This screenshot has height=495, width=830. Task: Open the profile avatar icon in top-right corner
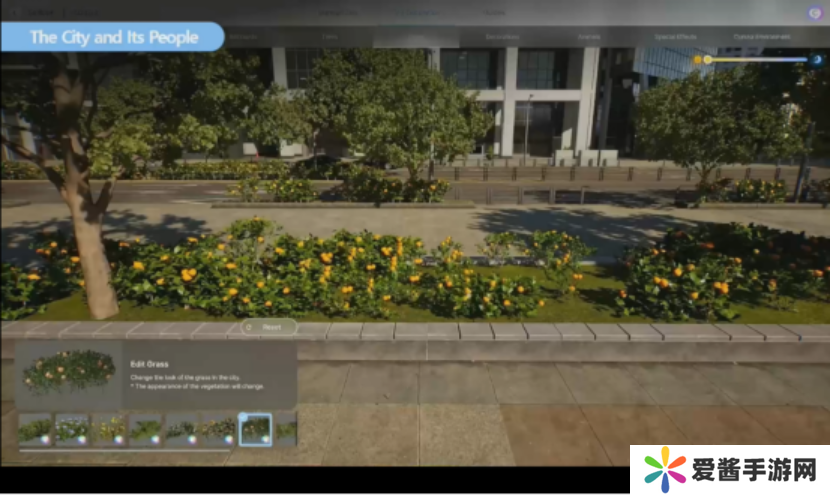click(x=814, y=13)
